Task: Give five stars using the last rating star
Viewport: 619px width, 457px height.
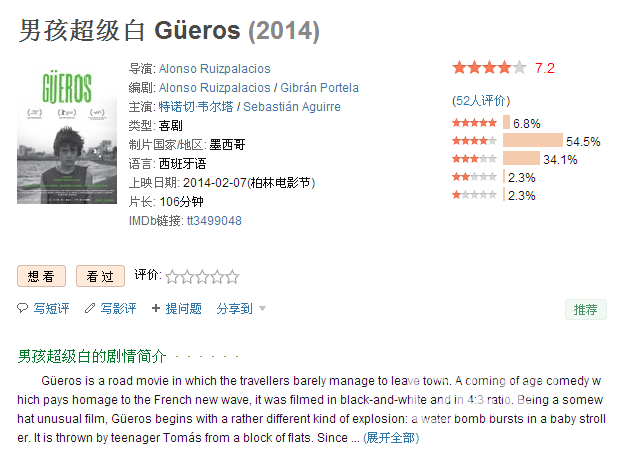Action: pyautogui.click(x=233, y=277)
